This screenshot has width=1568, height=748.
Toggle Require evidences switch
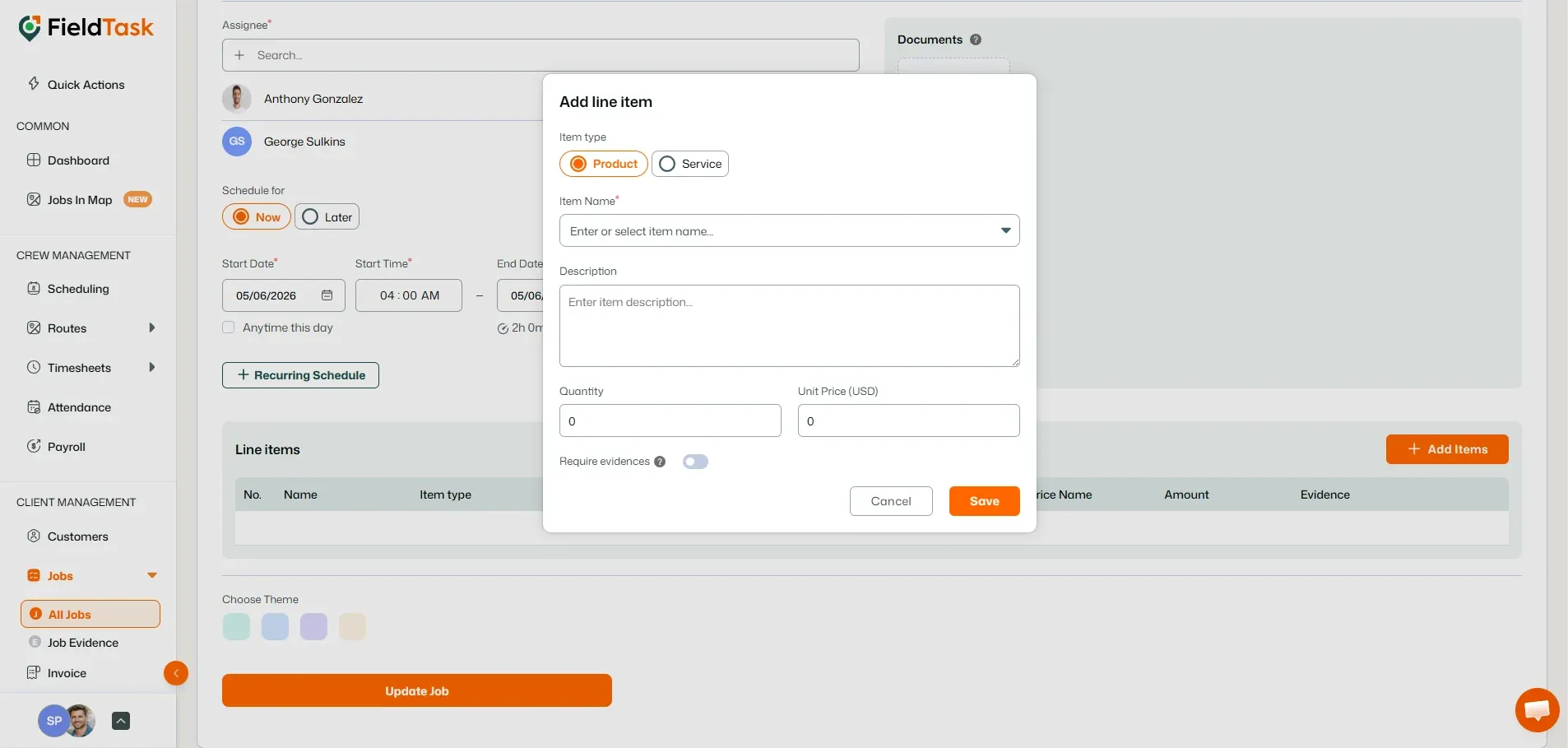coord(695,462)
